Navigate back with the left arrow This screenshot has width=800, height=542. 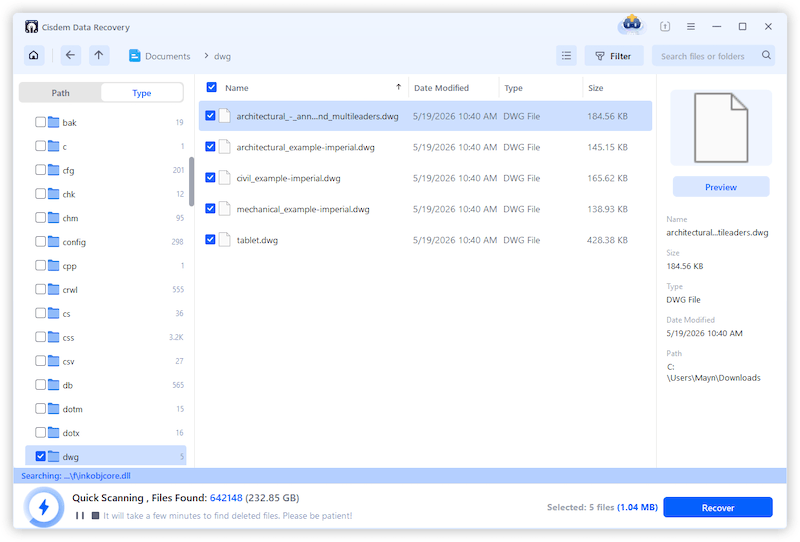pyautogui.click(x=70, y=55)
